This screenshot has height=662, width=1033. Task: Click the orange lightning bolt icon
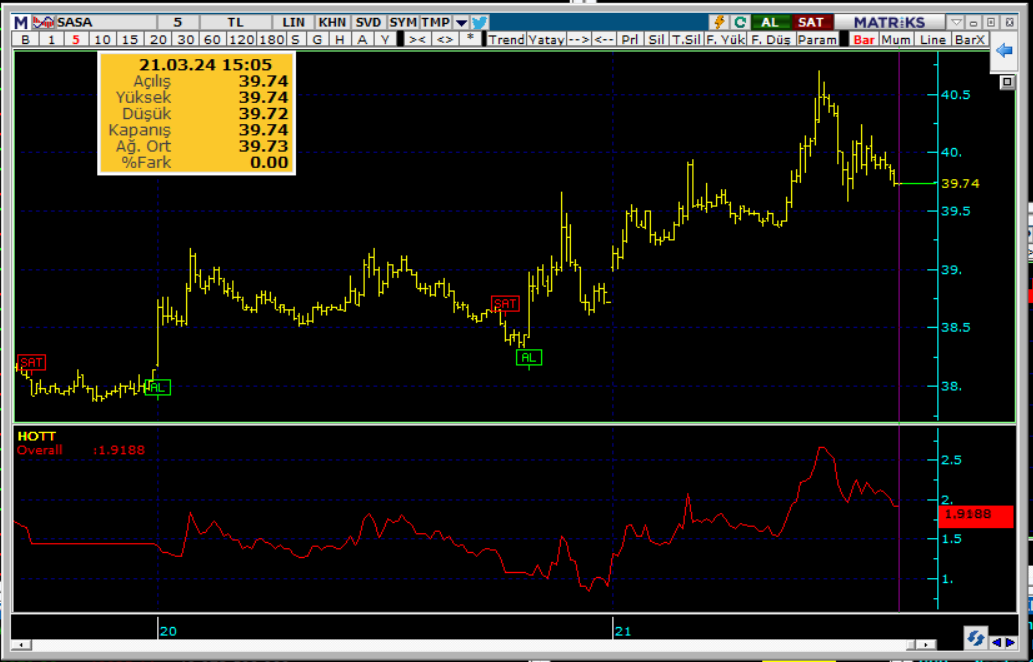pos(719,22)
